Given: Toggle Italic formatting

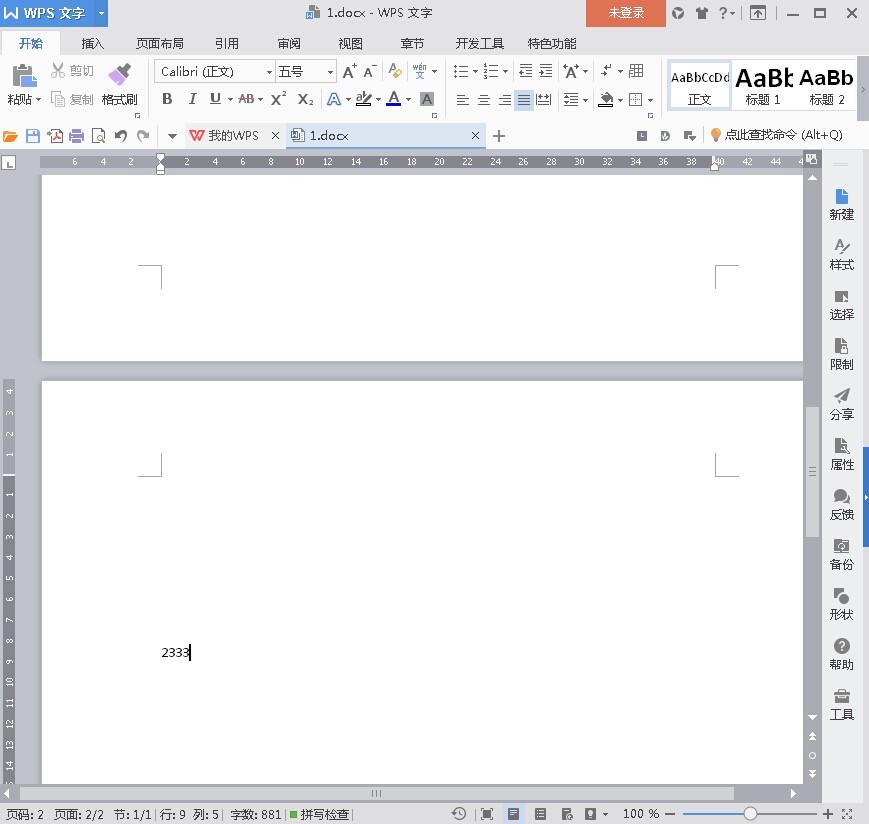Looking at the screenshot, I should coord(191,99).
